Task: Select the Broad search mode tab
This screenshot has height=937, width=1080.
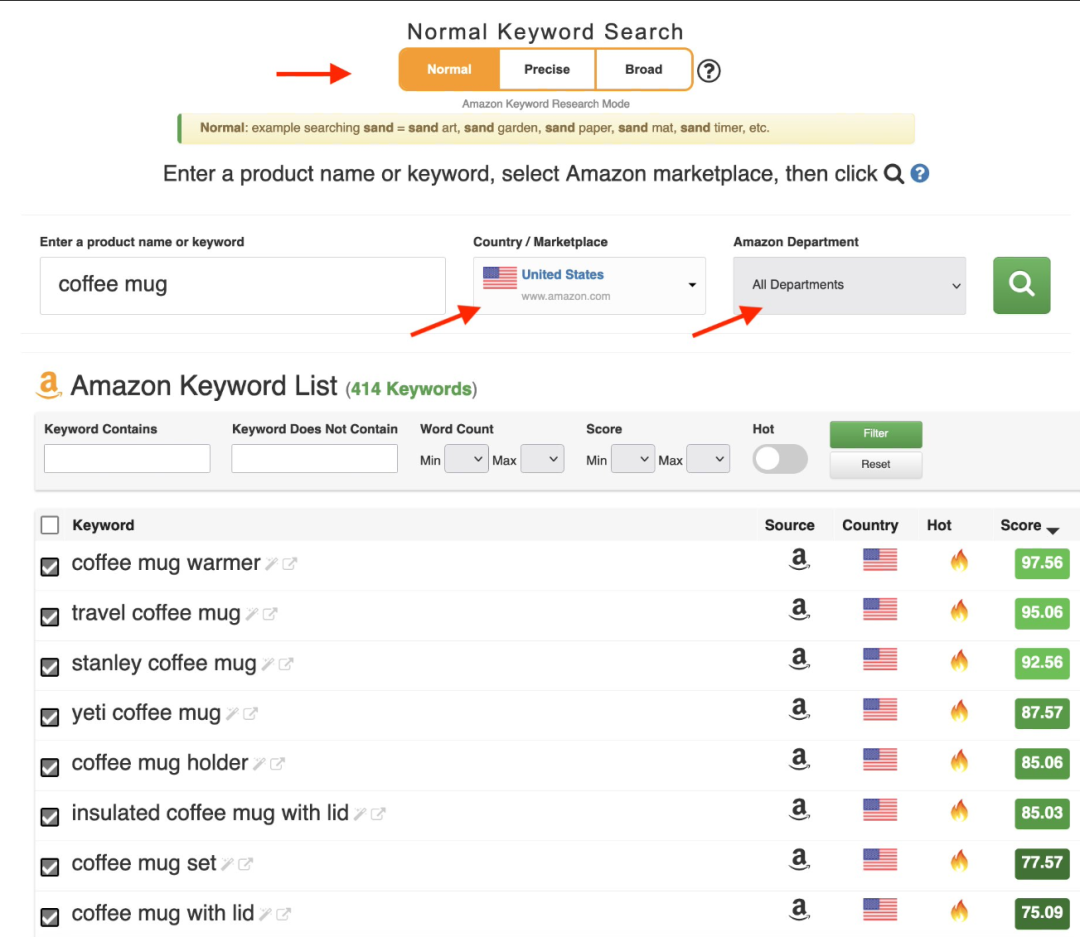Action: coord(643,70)
